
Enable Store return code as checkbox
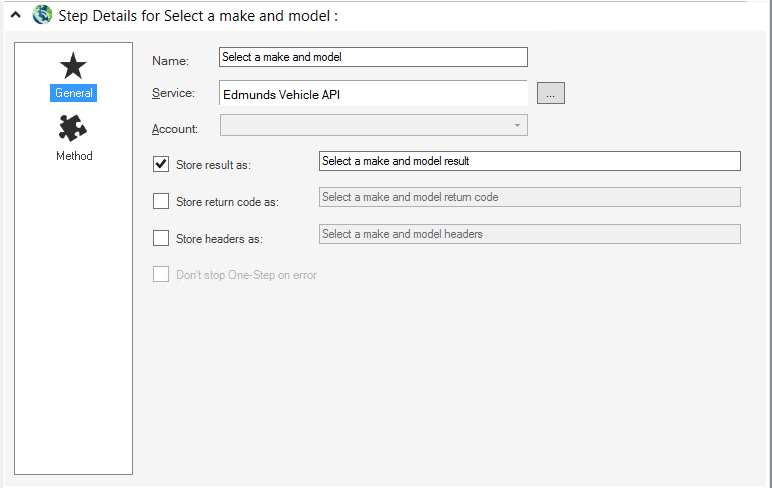[x=161, y=201]
